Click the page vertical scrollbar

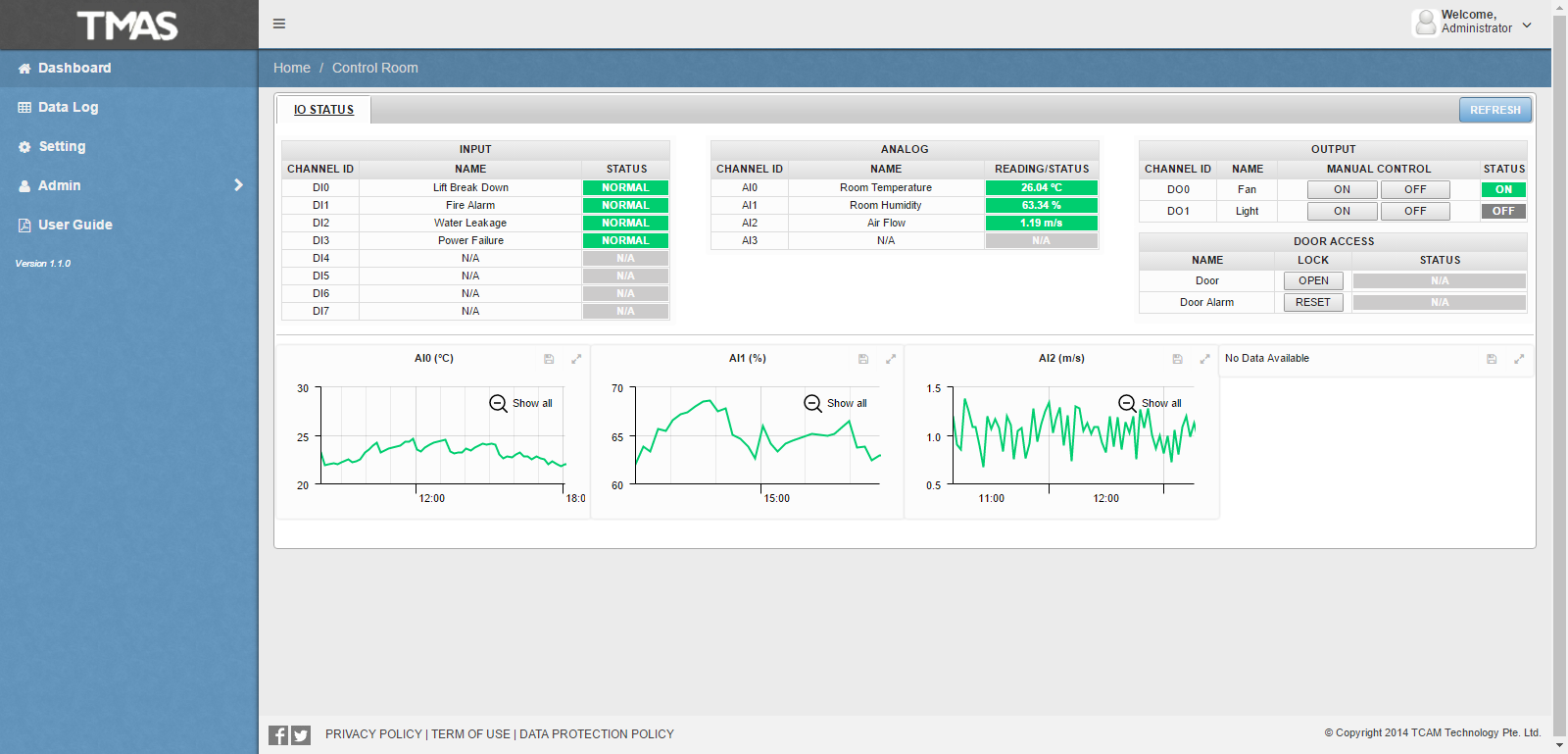coord(1559,373)
